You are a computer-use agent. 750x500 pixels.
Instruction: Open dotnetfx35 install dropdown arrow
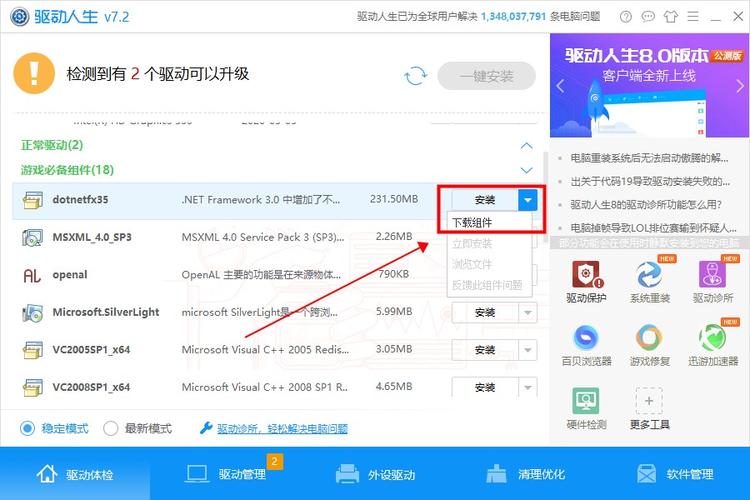tap(528, 200)
